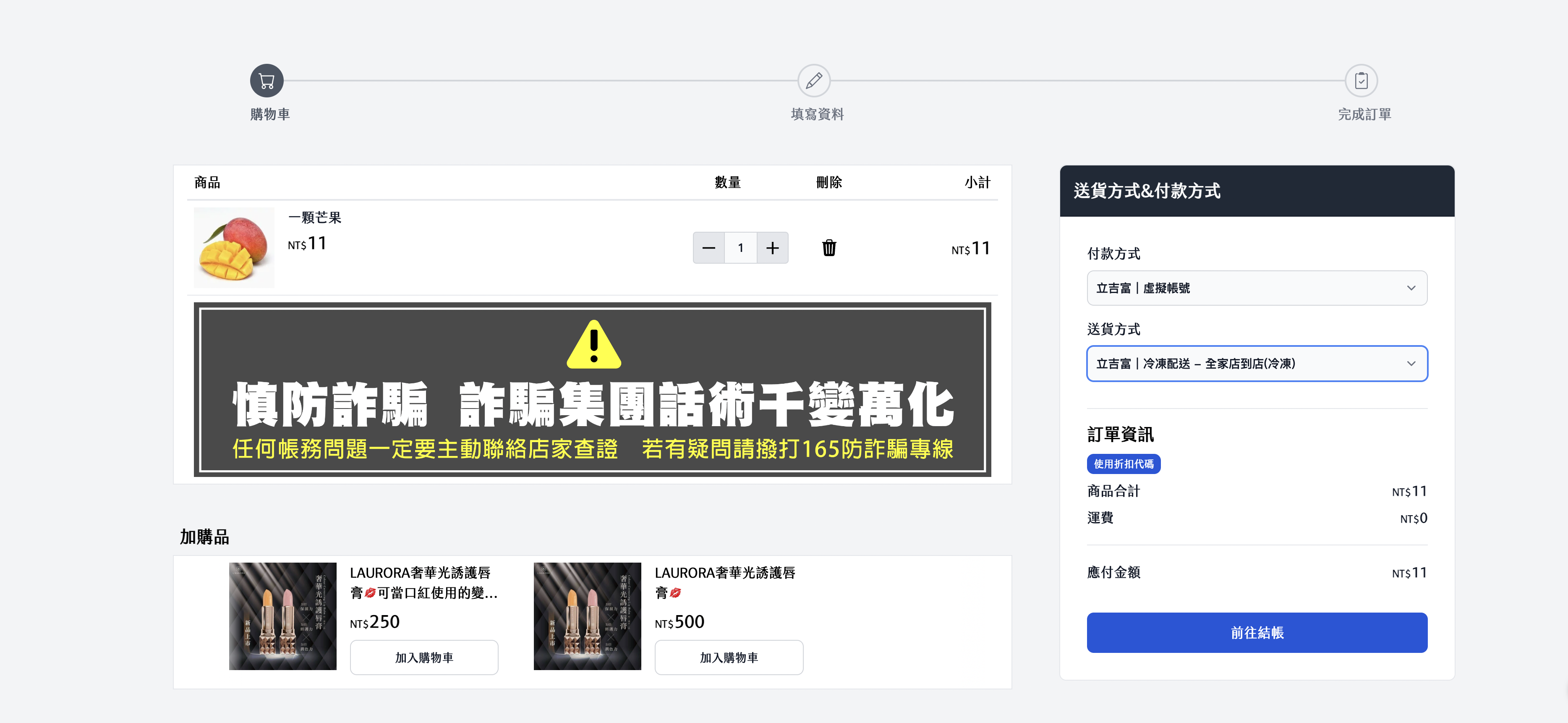Screen dimensions: 1568x723
Task: Click the 送貨方式&付款方式 panel header
Action: tap(1257, 191)
